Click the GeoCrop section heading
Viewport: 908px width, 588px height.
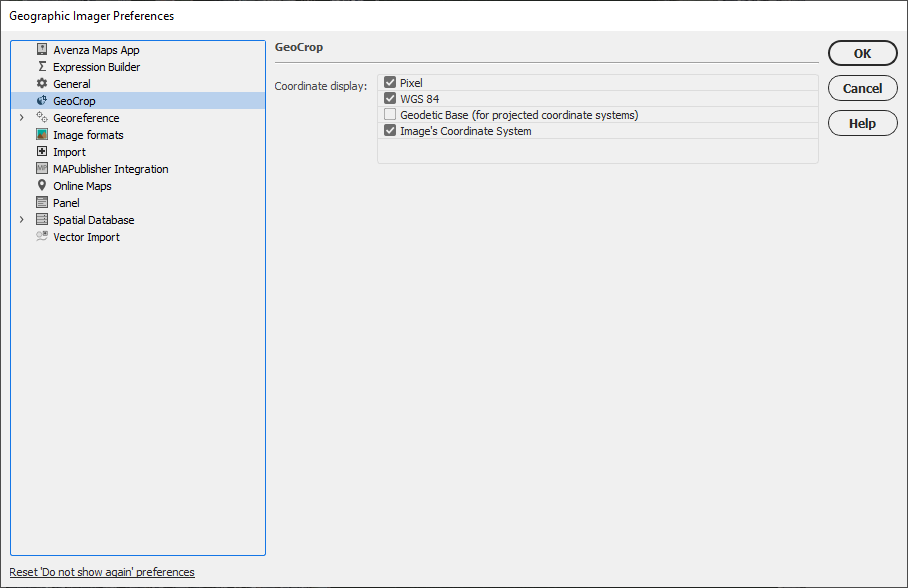coord(299,47)
